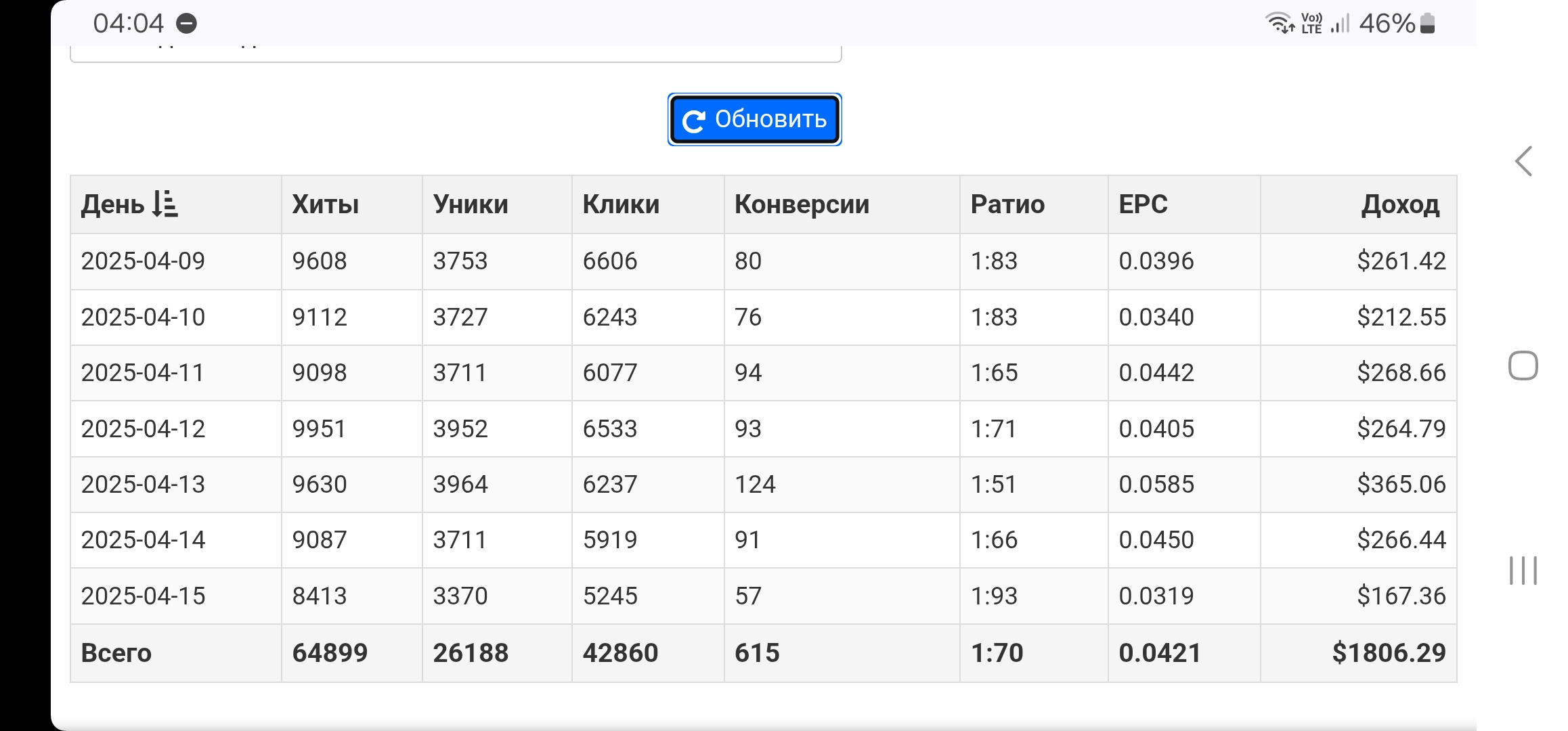Click the sort icon beside День
The width and height of the screenshot is (1568, 731).
165,204
